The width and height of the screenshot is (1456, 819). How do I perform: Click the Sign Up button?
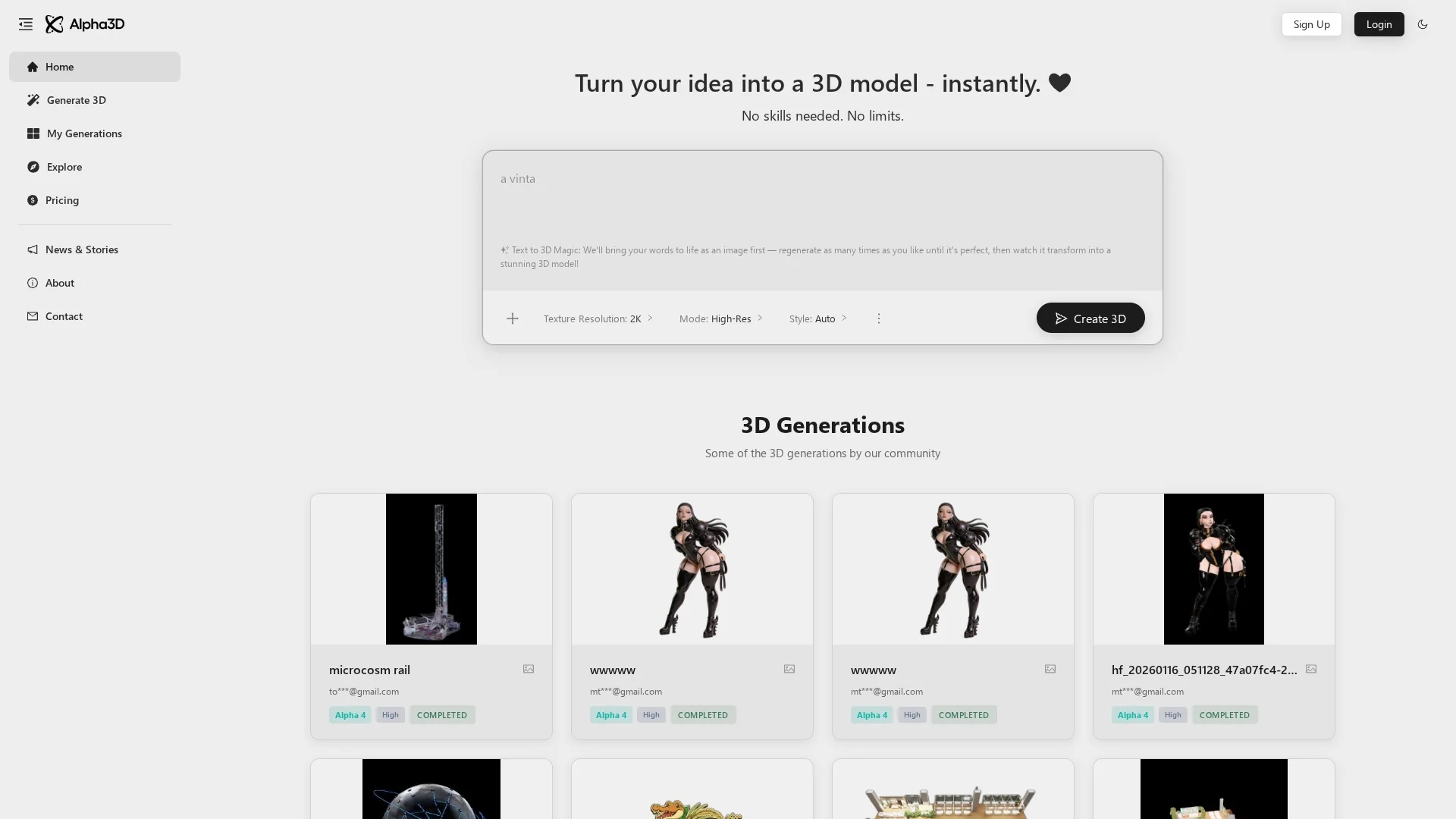1311,24
